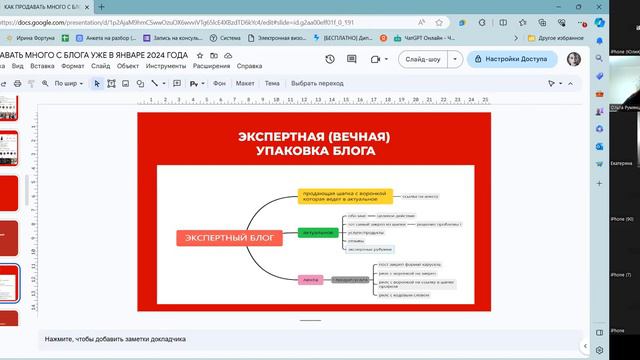The height and width of the screenshot is (360, 640).
Task: Open the Google account avatar
Action: (x=574, y=59)
